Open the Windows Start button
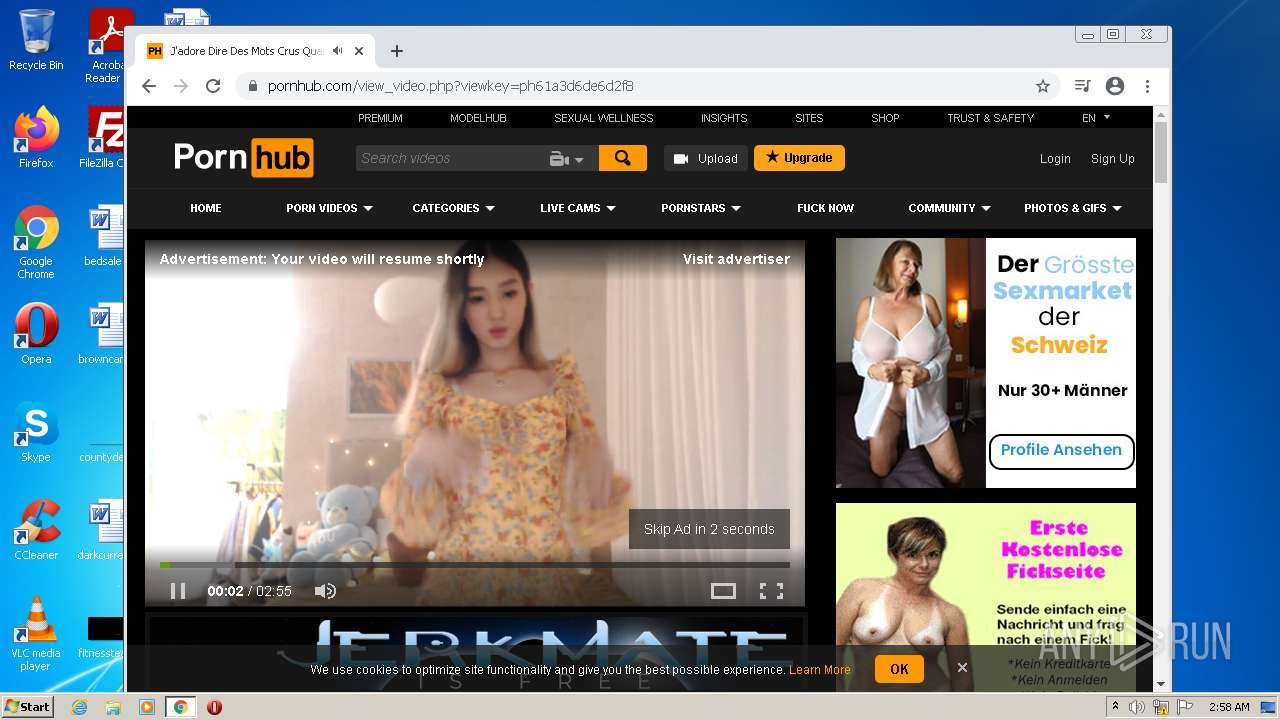This screenshot has height=720, width=1280. 28,706
